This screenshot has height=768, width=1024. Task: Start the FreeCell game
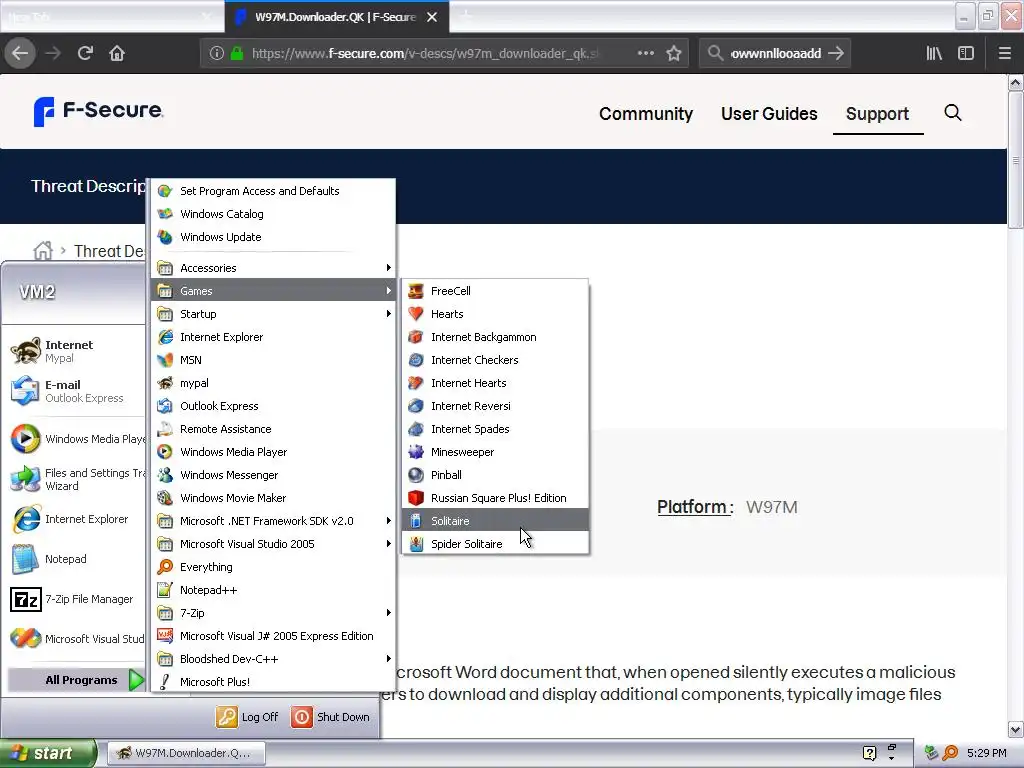point(495,291)
